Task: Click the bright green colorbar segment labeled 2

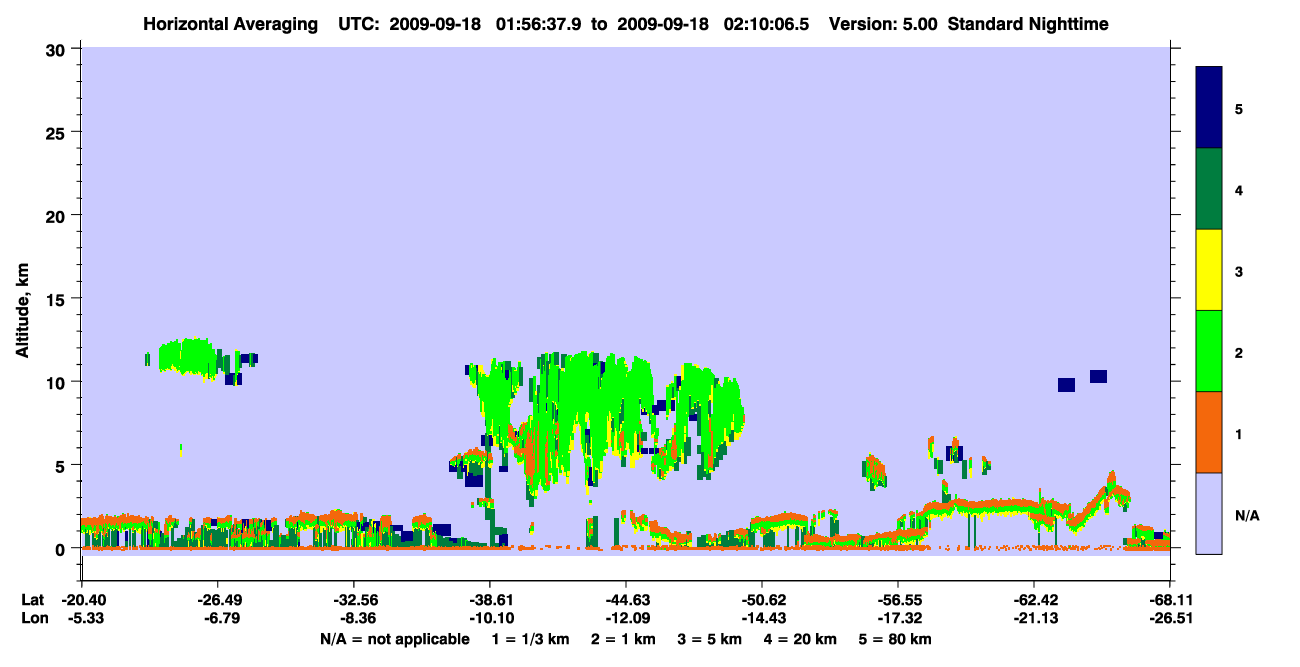Action: point(1209,351)
